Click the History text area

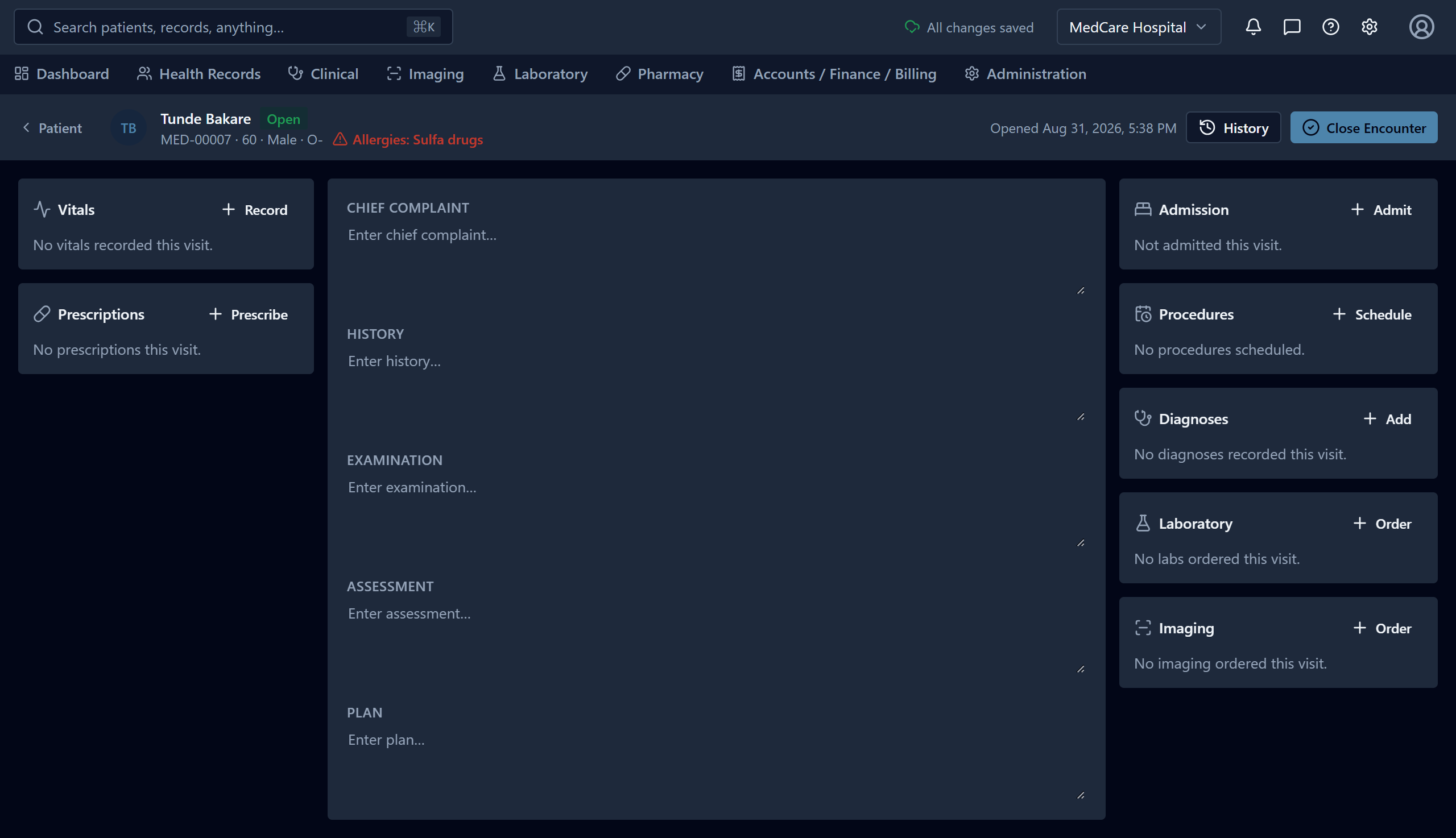click(716, 385)
